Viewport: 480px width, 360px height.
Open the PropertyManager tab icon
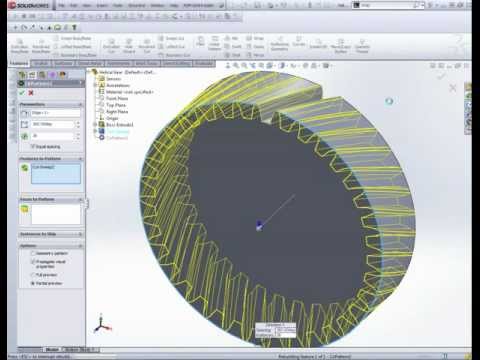pos(32,75)
